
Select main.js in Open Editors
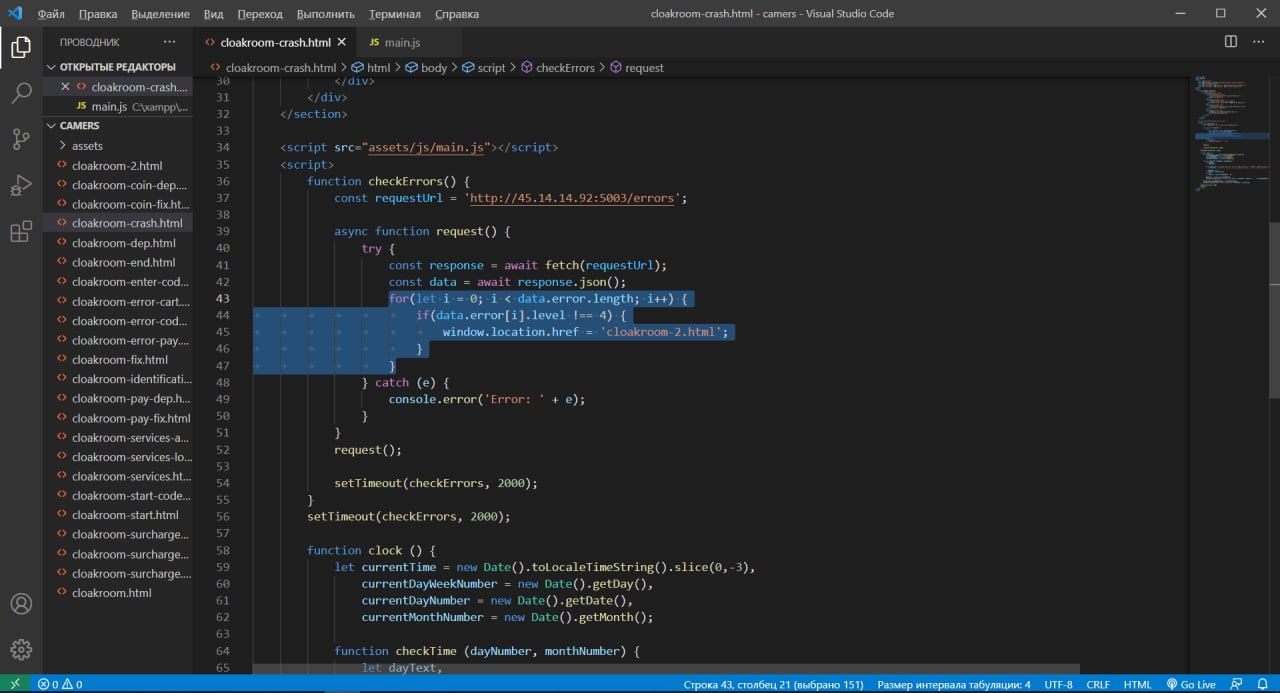point(117,107)
